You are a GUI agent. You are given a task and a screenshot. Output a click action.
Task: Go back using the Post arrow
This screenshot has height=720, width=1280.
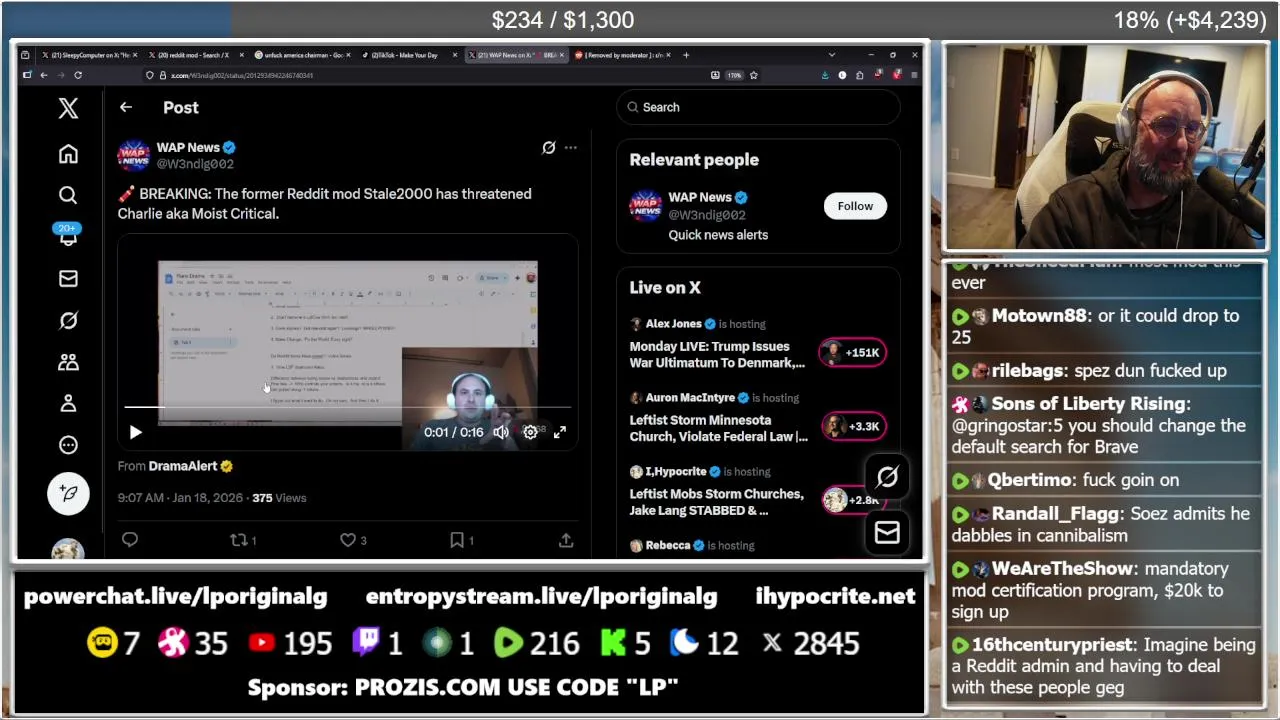pyautogui.click(x=125, y=107)
